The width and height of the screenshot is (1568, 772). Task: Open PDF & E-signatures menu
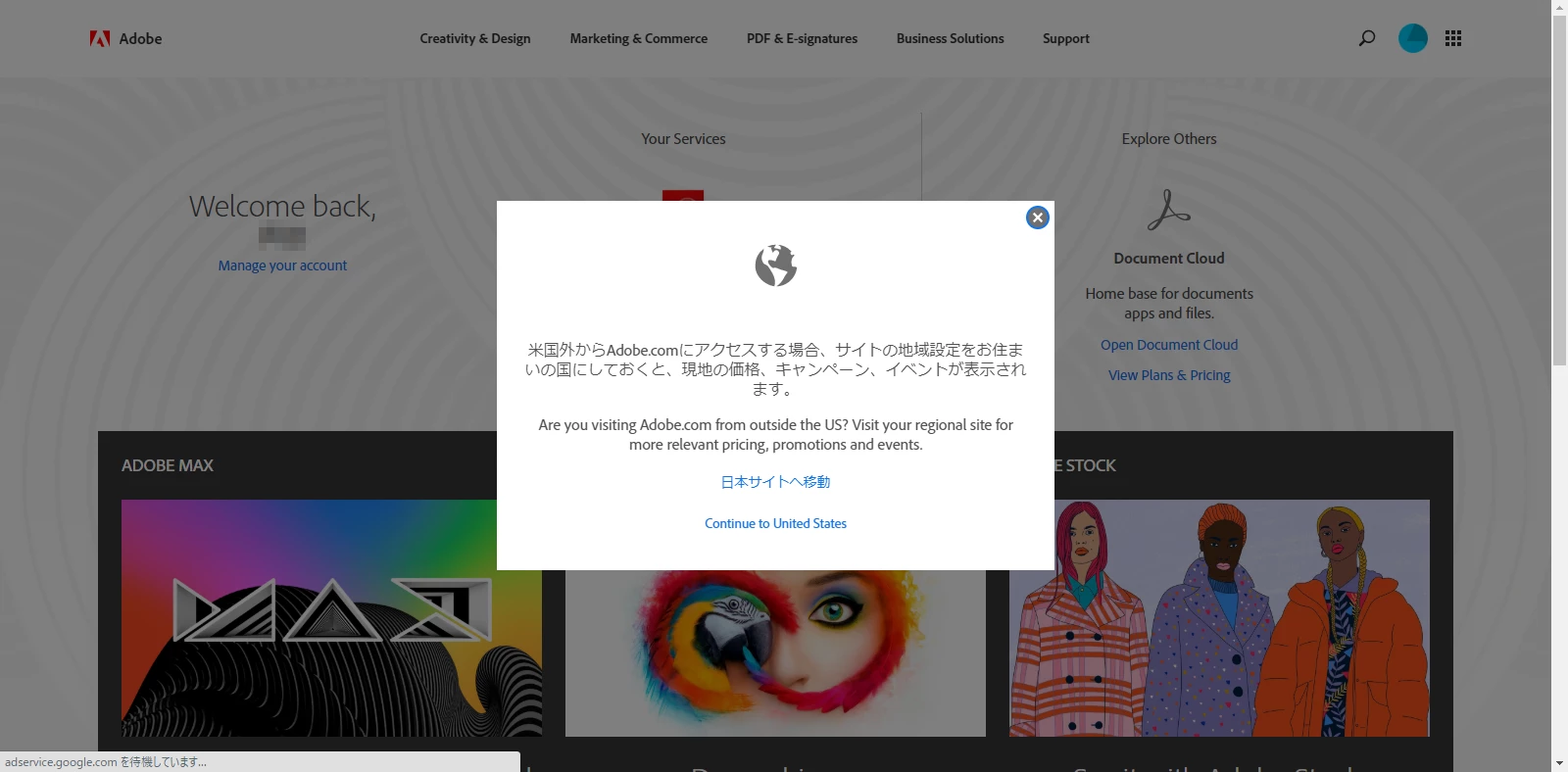point(802,38)
